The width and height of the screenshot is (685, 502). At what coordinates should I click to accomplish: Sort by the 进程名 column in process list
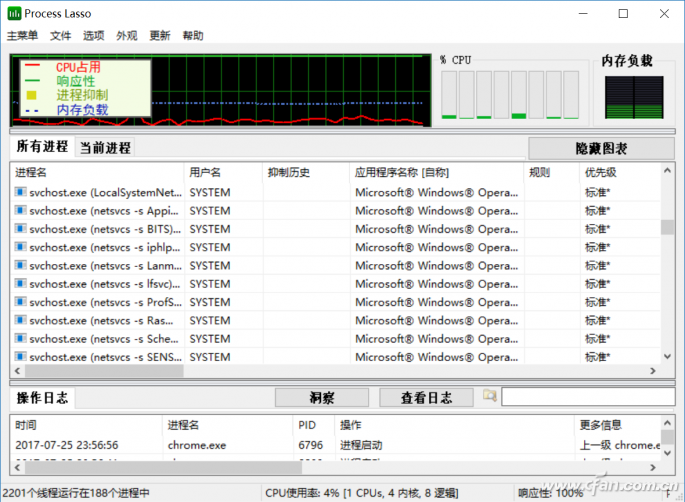(x=97, y=172)
